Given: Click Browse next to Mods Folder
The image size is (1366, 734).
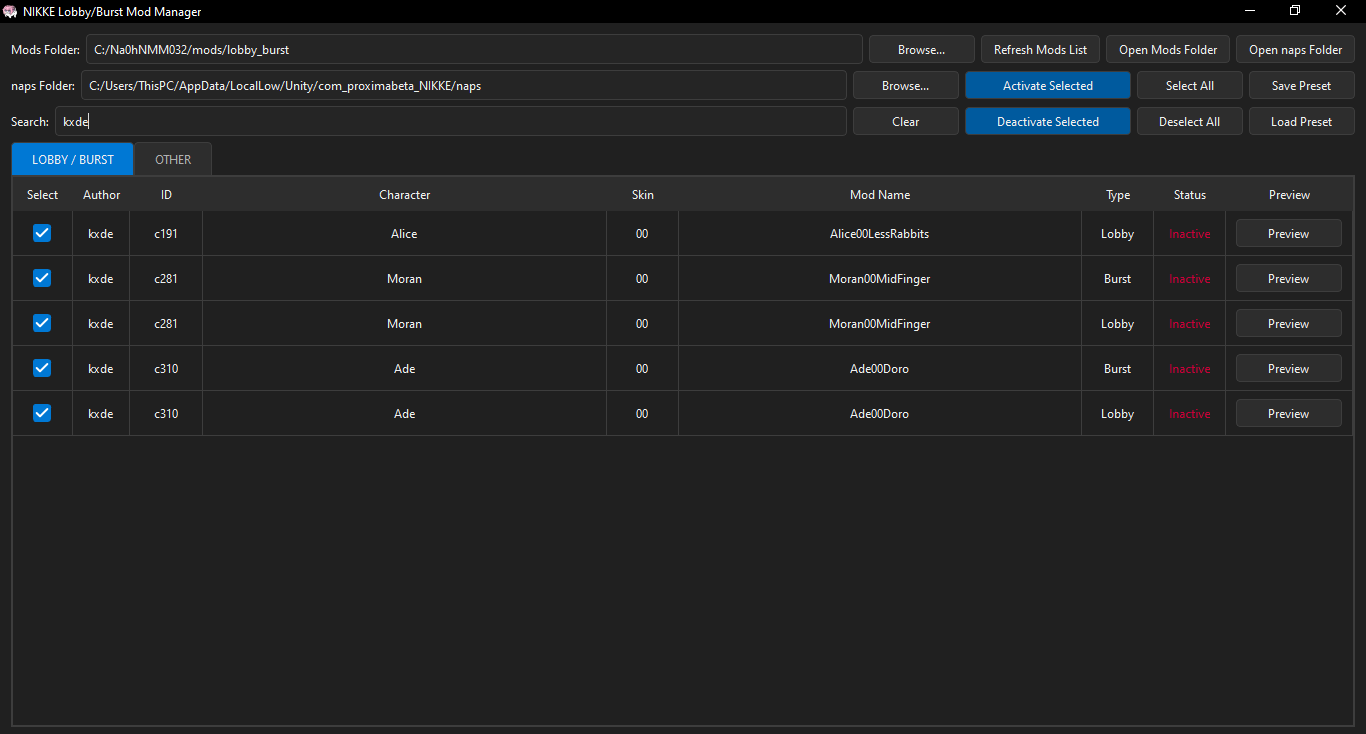Looking at the screenshot, I should [920, 48].
